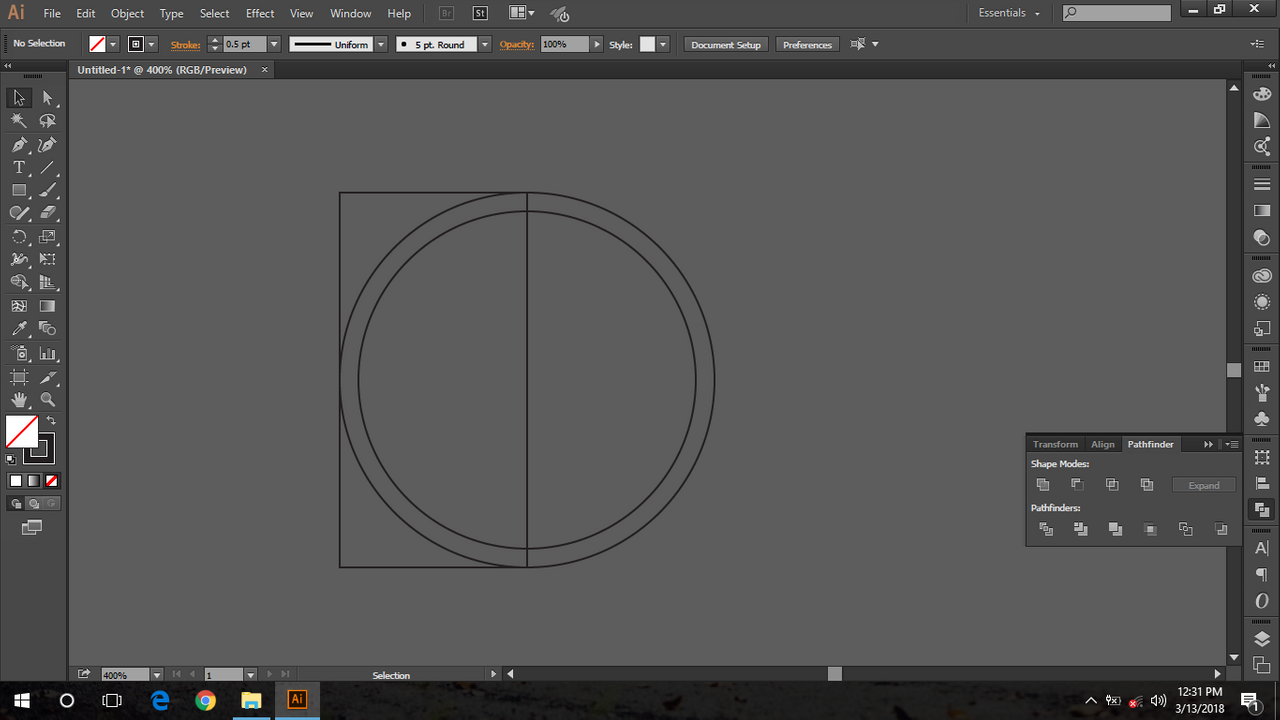Screen dimensions: 1280x720
Task: Open the Essentials workspace switcher
Action: point(1009,13)
